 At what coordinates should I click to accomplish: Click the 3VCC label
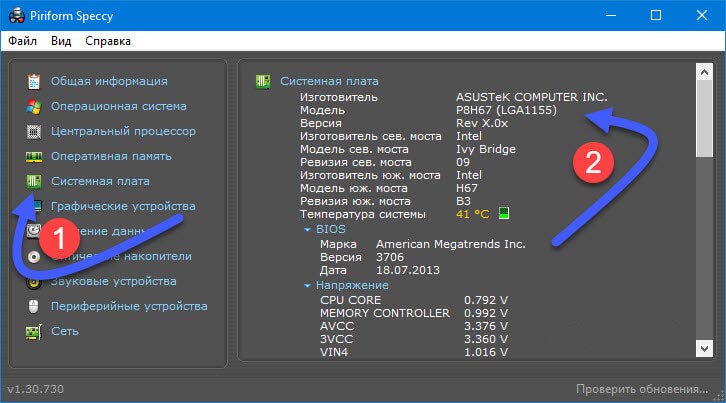pyautogui.click(x=337, y=339)
